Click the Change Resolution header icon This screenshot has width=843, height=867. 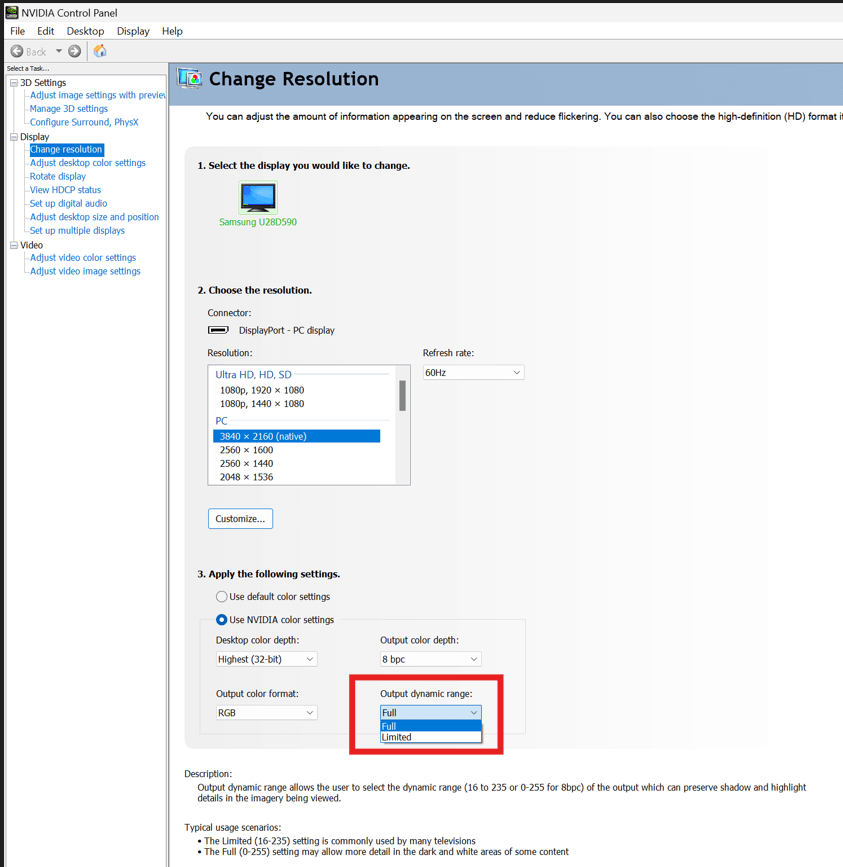(190, 79)
